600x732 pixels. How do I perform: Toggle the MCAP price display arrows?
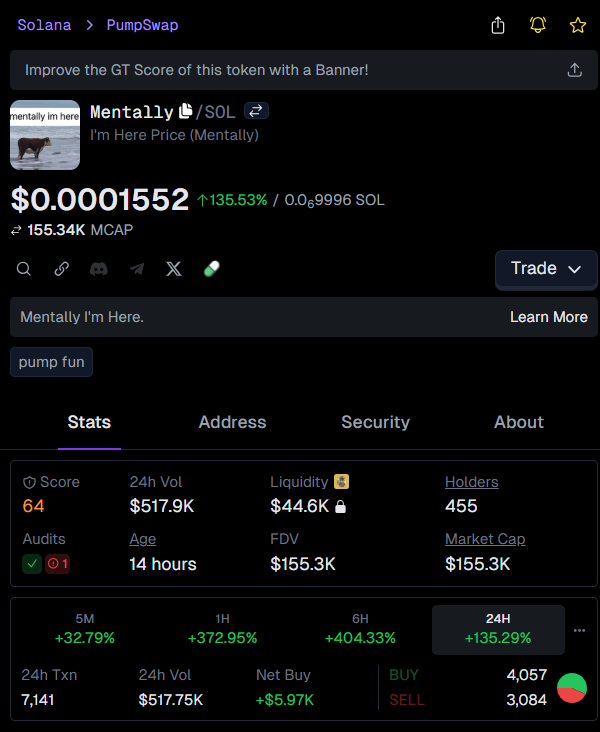tap(16, 230)
